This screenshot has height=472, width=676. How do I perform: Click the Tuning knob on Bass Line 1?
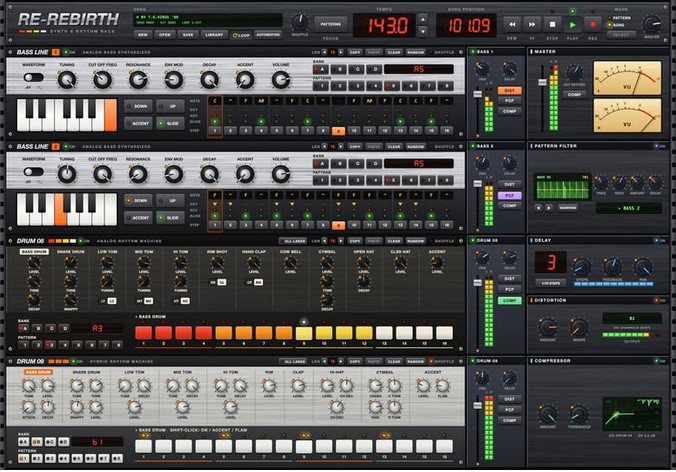point(67,80)
